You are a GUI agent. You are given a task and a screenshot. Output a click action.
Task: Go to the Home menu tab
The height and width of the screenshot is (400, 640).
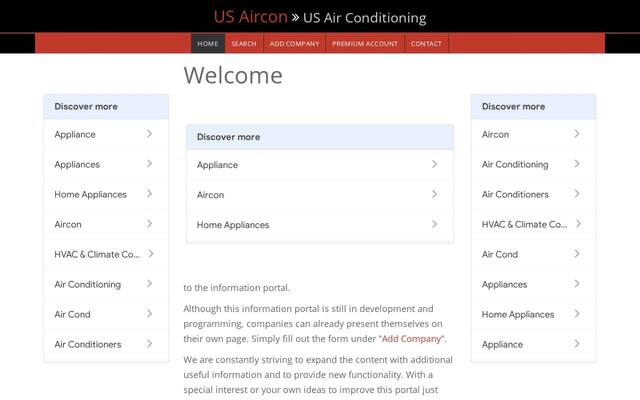point(208,44)
